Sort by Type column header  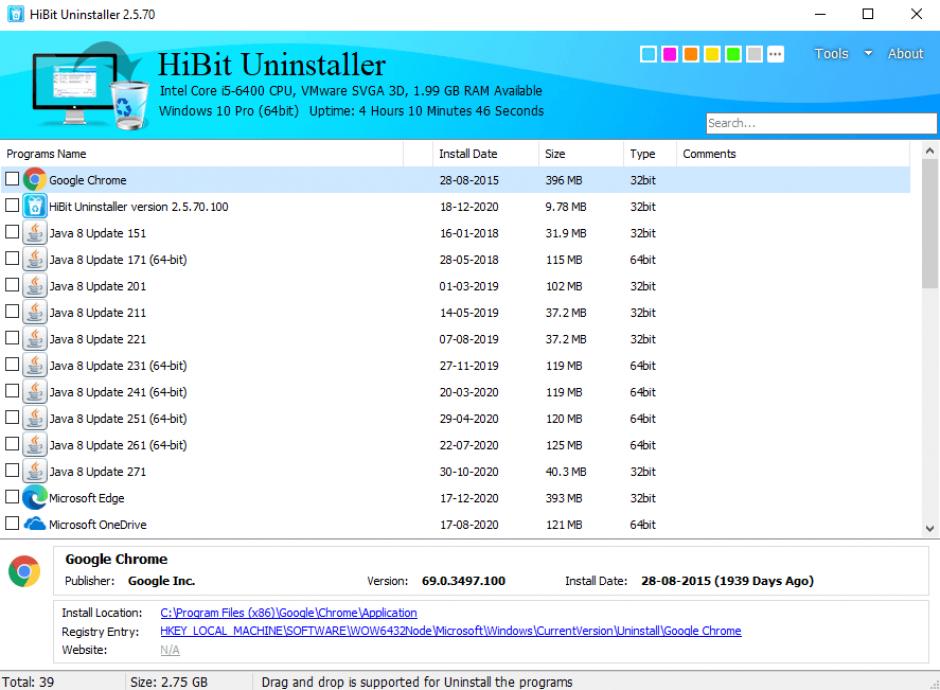(x=650, y=154)
